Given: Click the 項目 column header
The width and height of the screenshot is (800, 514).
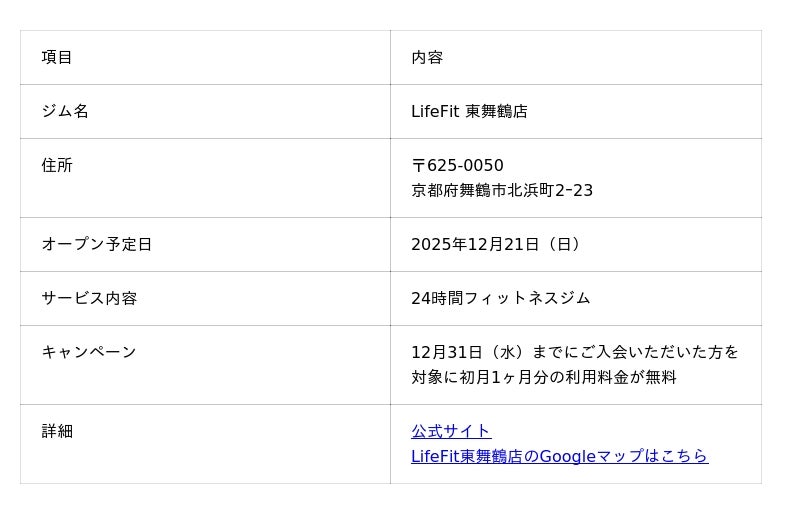Looking at the screenshot, I should coord(57,57).
